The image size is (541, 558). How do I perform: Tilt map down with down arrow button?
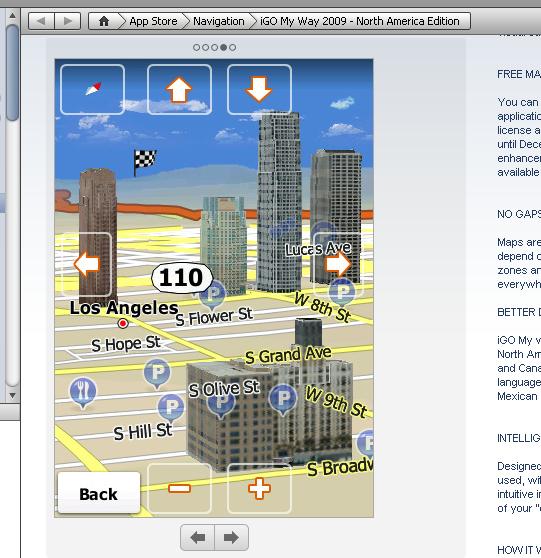[x=259, y=89]
